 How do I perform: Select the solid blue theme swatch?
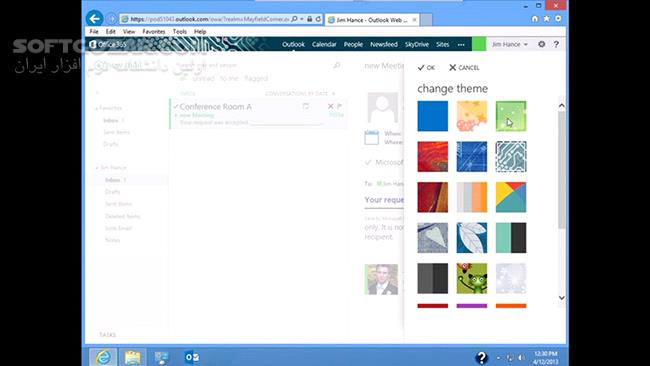coord(432,116)
